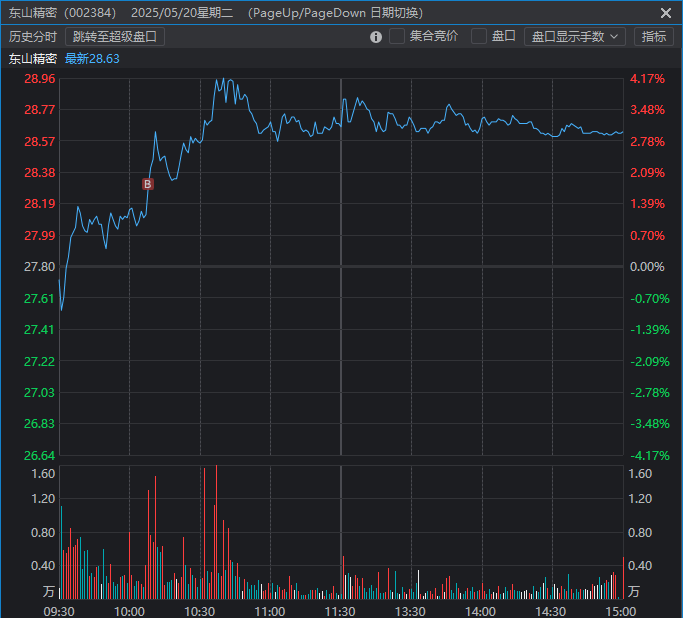Click the red B marker on the chart
Screen dimensions: 683x618
pyautogui.click(x=148, y=184)
